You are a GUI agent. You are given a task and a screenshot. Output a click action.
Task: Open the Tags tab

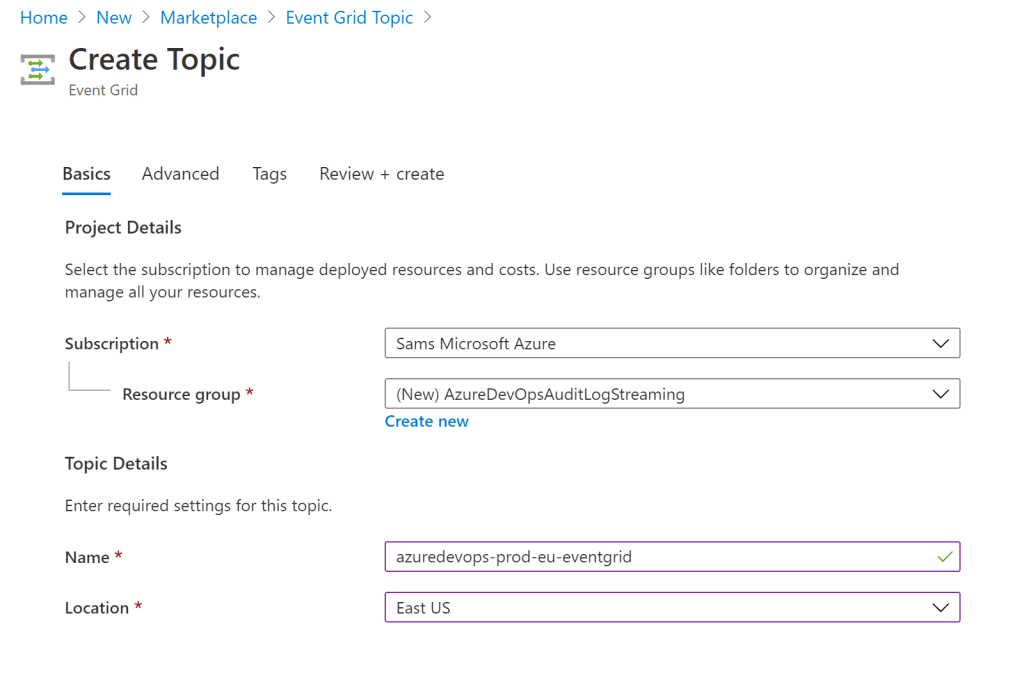pyautogui.click(x=269, y=174)
